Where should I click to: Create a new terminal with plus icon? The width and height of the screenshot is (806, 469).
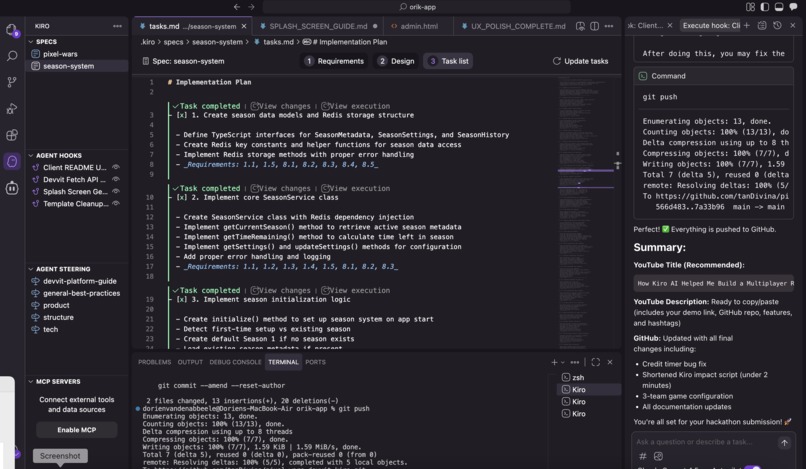(x=554, y=362)
